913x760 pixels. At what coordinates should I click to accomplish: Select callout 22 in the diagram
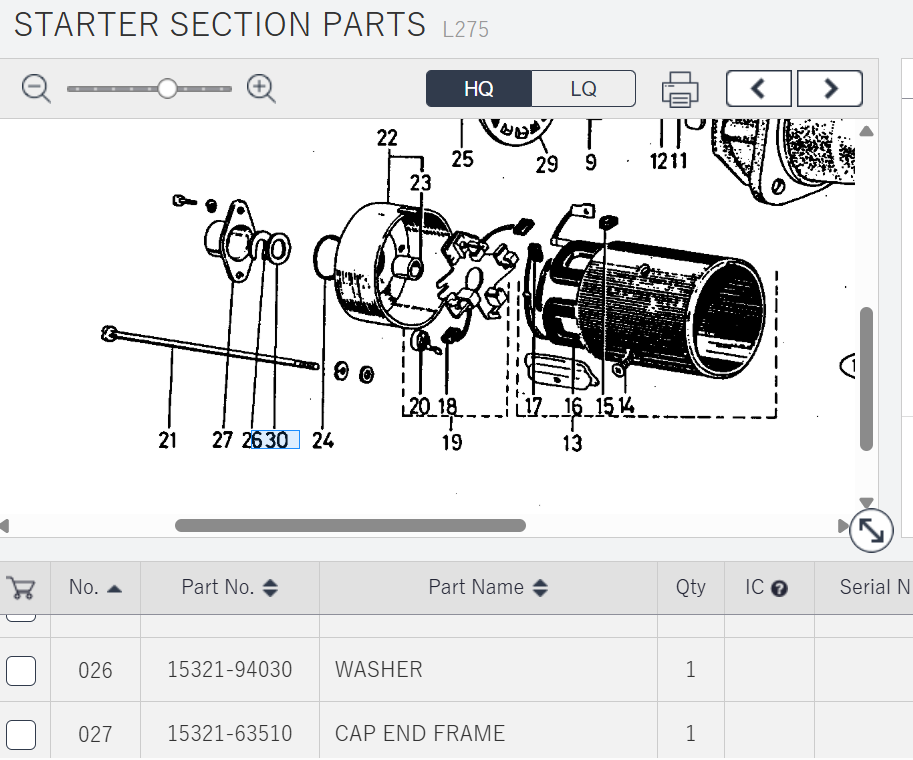click(x=387, y=138)
